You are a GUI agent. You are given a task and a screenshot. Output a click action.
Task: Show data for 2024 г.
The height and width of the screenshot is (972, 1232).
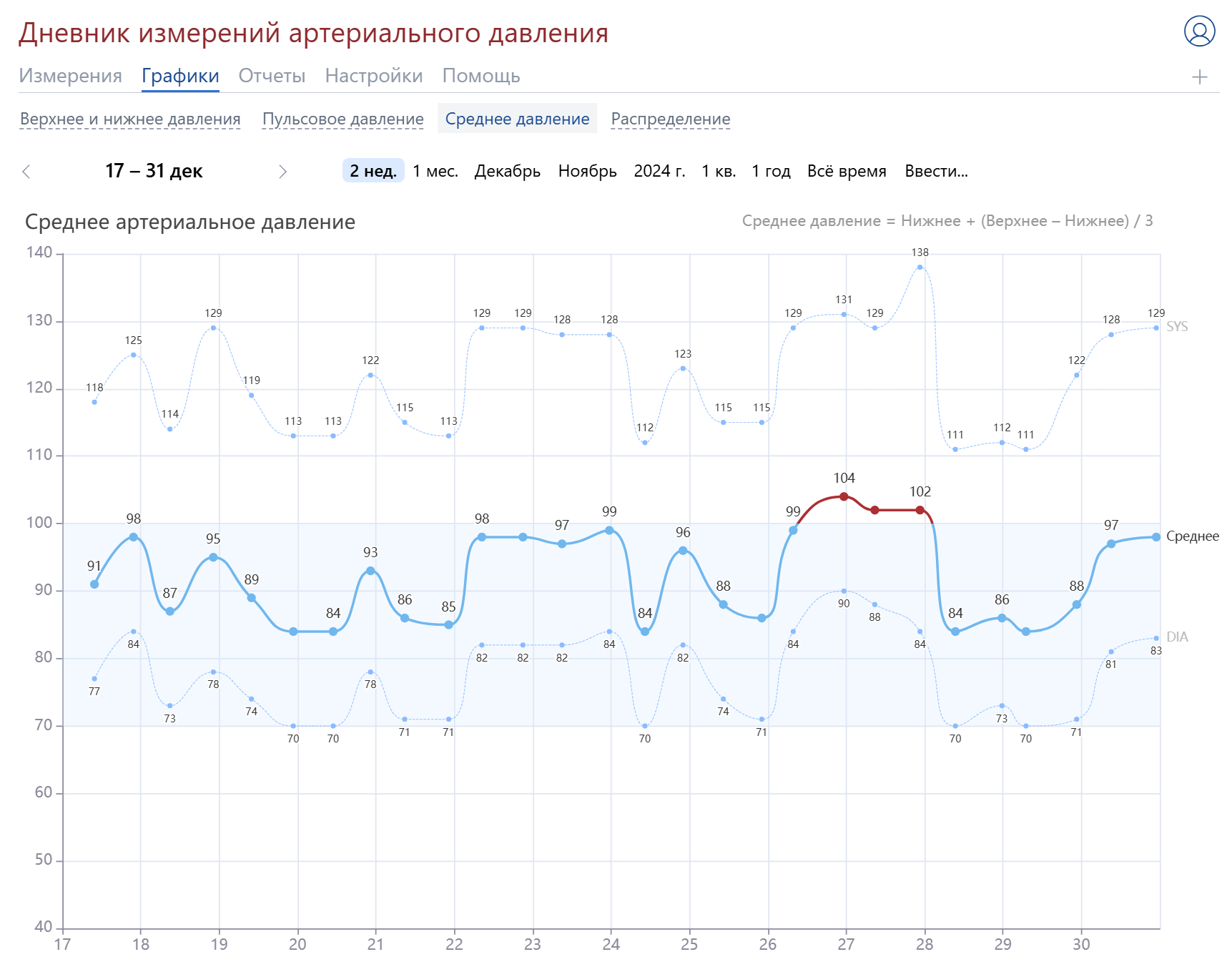coord(659,171)
